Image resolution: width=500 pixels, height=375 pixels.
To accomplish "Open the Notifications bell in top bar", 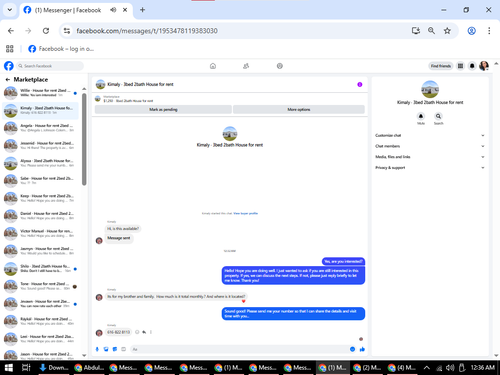I will click(x=472, y=66).
